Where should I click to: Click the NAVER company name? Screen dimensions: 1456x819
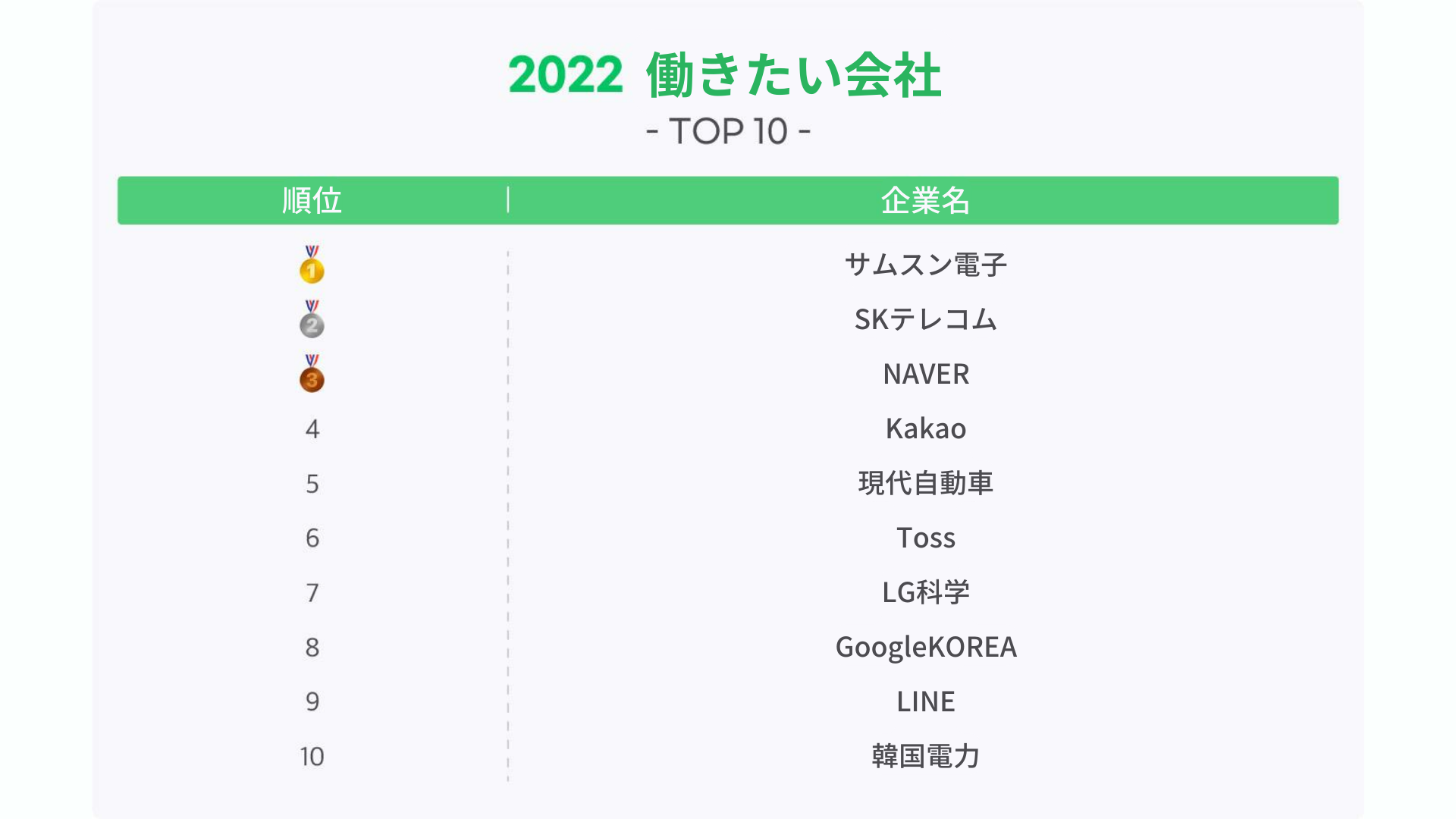tap(926, 374)
